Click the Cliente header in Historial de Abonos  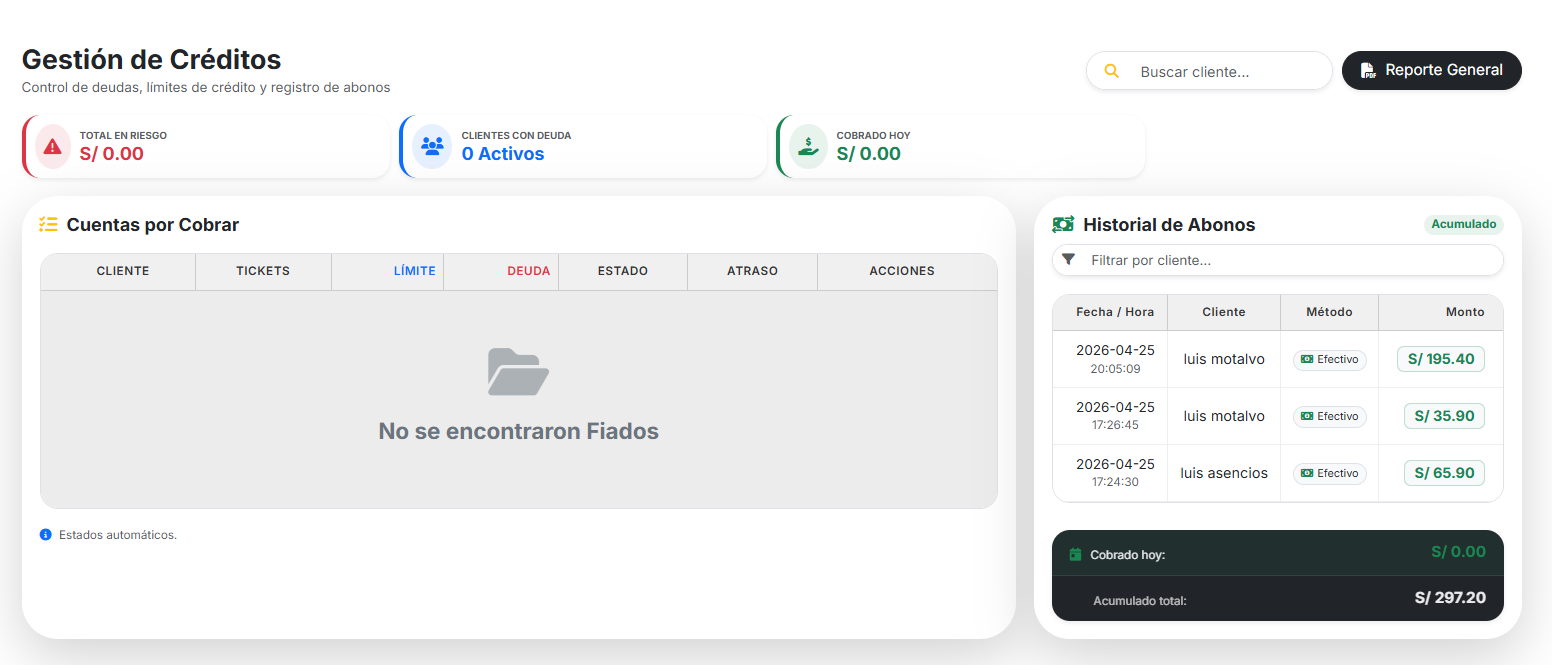tap(1224, 312)
